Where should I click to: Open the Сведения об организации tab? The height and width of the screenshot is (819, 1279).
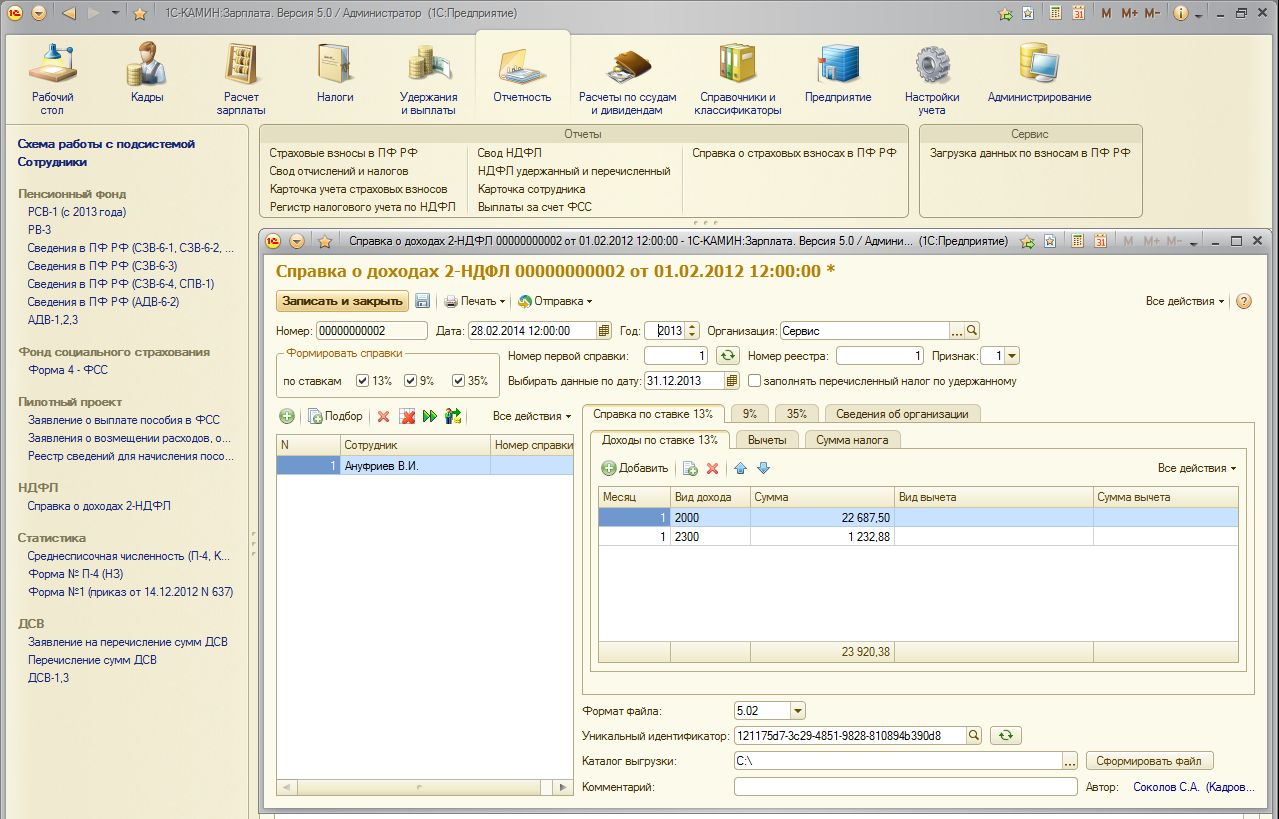902,414
